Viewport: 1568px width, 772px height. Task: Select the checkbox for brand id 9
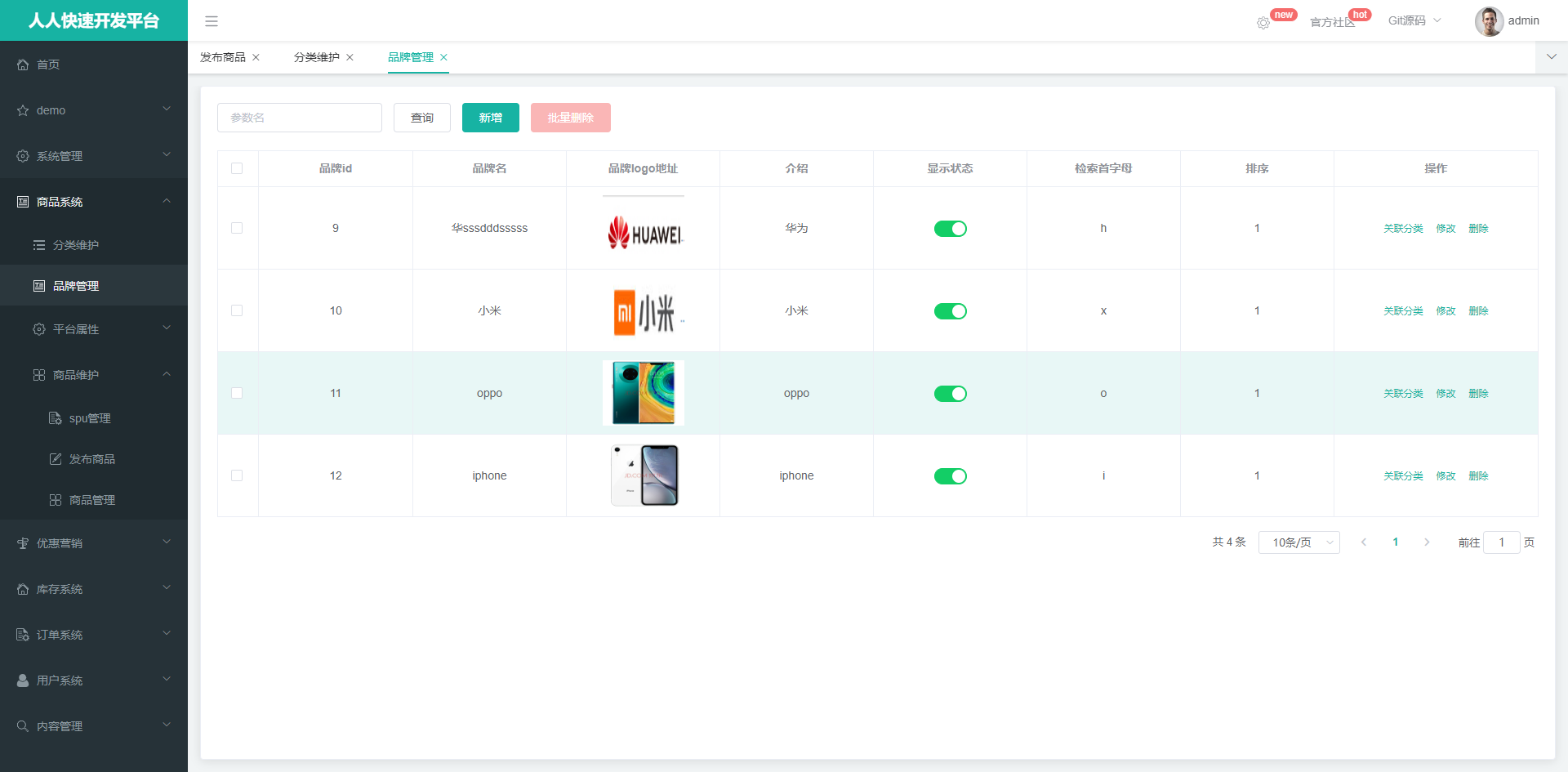(x=237, y=228)
